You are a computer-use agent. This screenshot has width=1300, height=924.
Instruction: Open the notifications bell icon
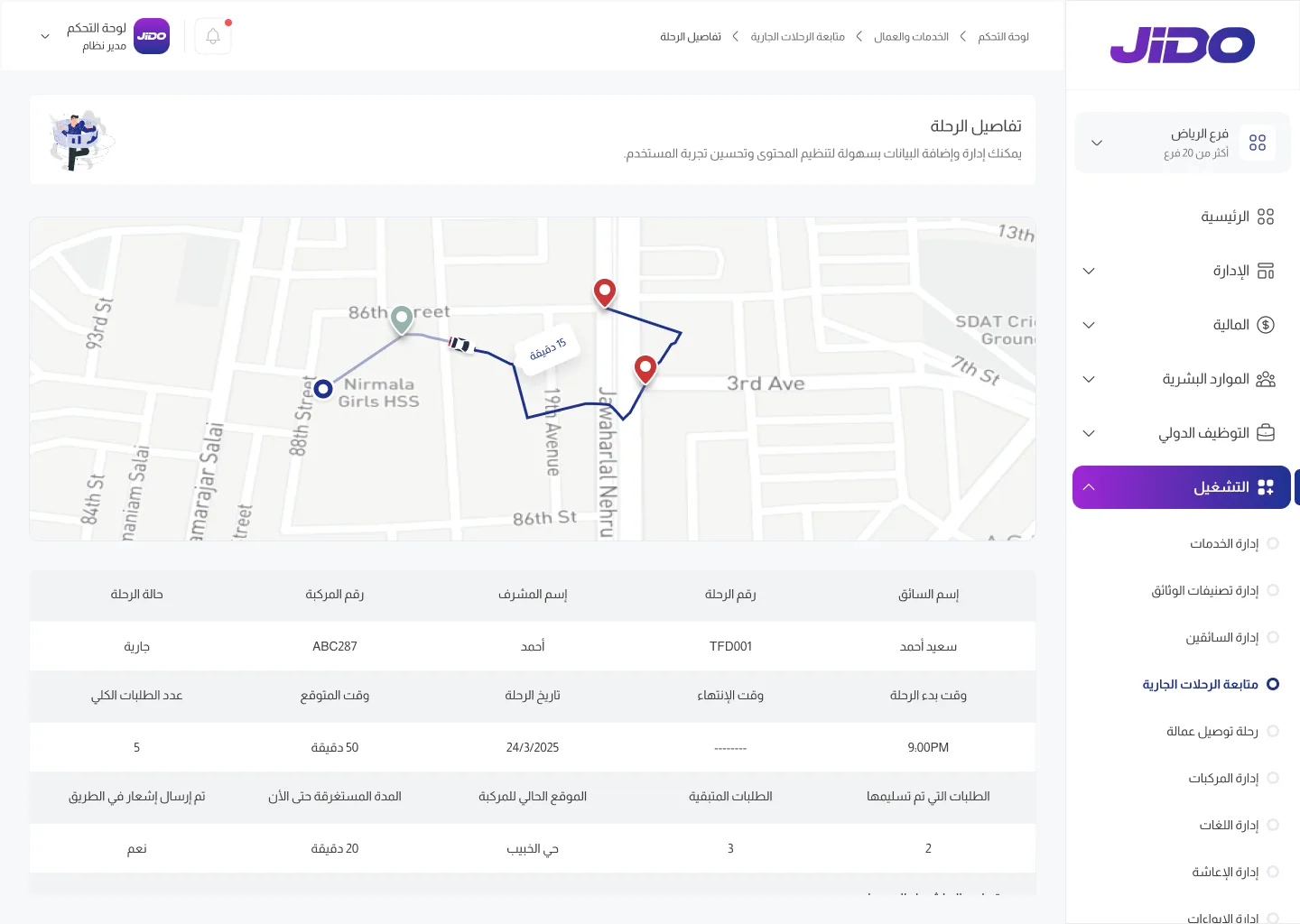click(x=213, y=36)
